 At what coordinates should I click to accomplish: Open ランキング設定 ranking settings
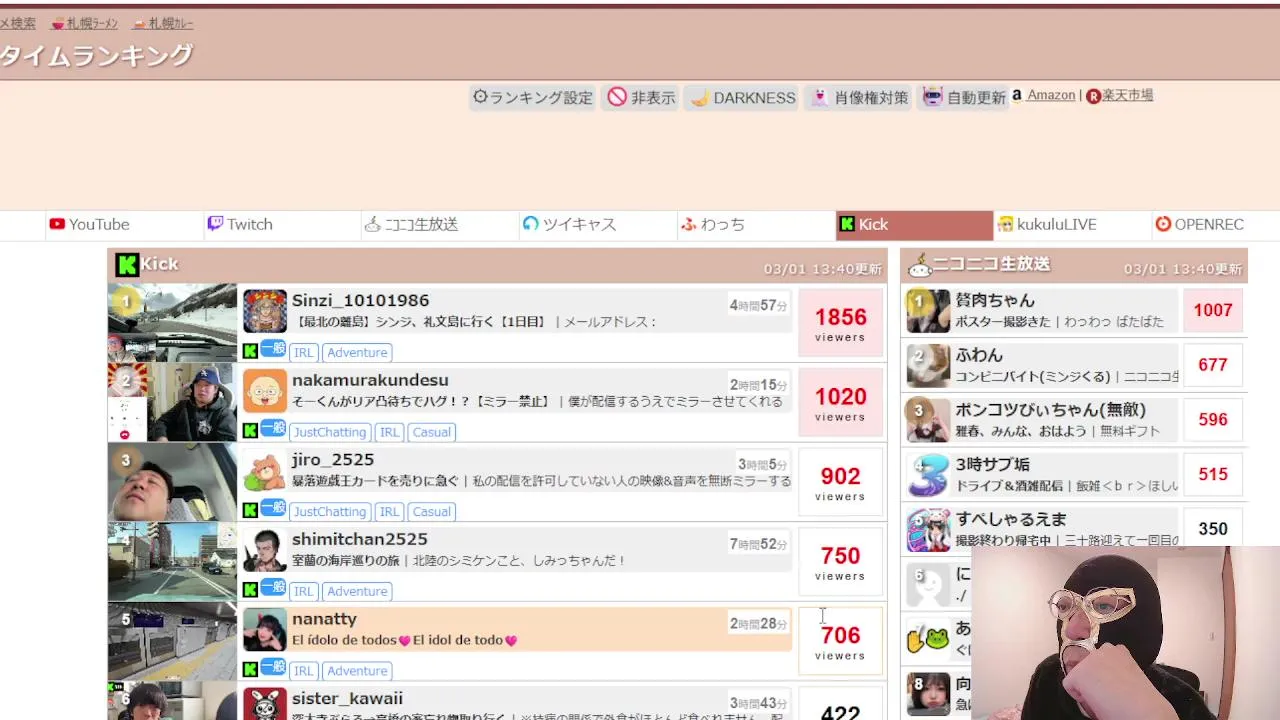(533, 97)
